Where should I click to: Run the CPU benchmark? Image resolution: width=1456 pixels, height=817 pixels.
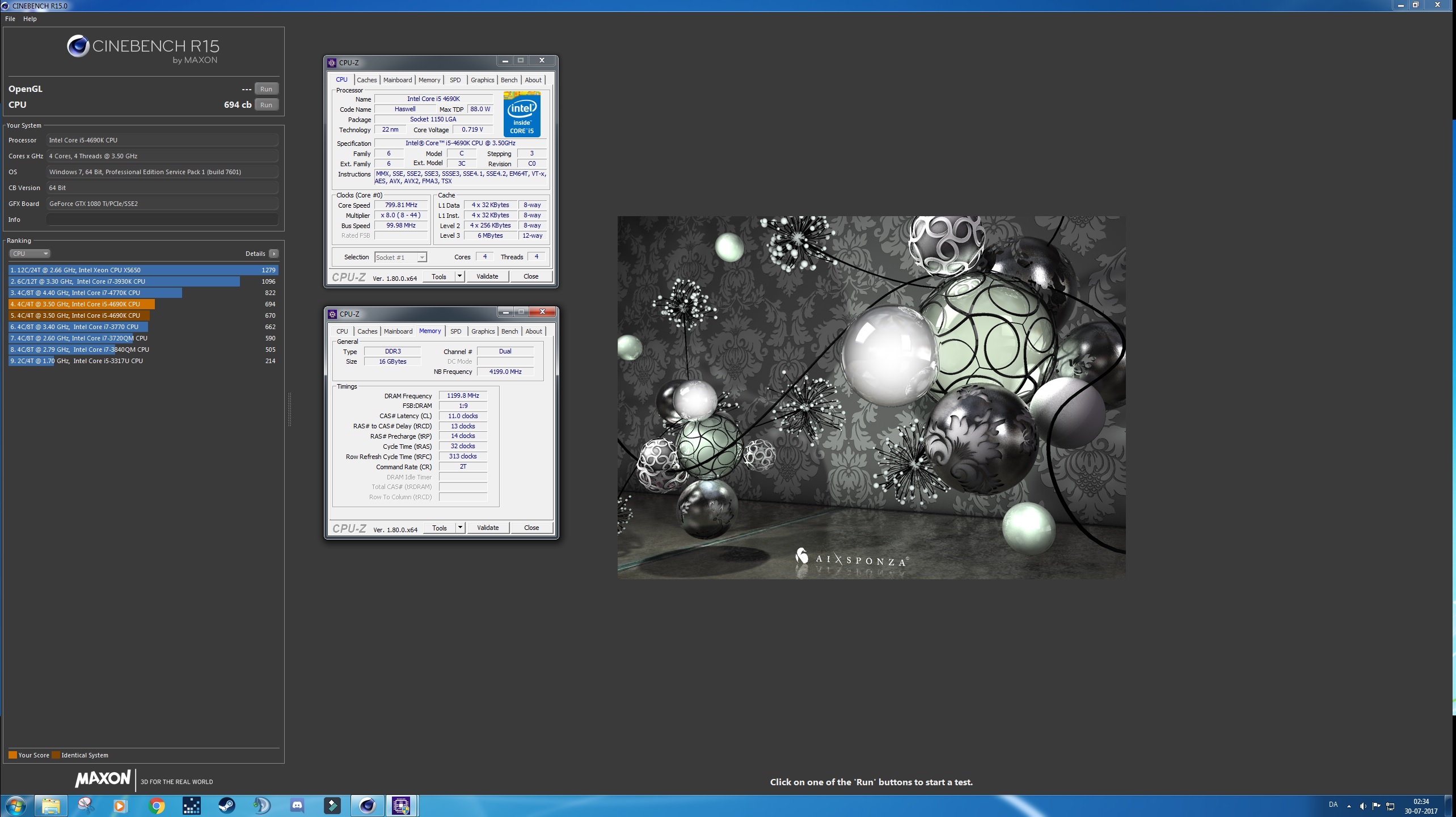pos(266,105)
